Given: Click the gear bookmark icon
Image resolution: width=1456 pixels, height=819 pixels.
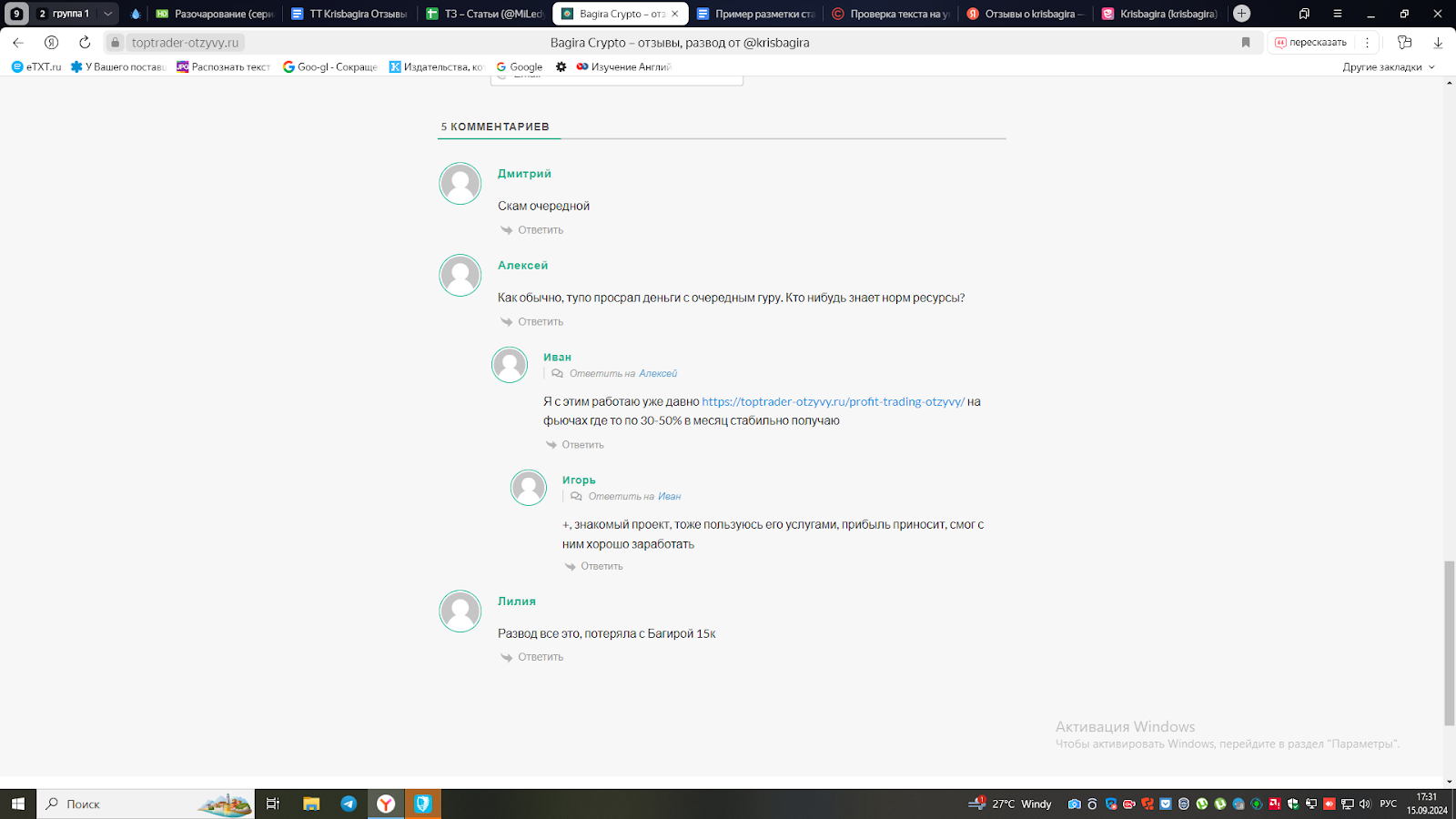Looking at the screenshot, I should click(x=561, y=66).
